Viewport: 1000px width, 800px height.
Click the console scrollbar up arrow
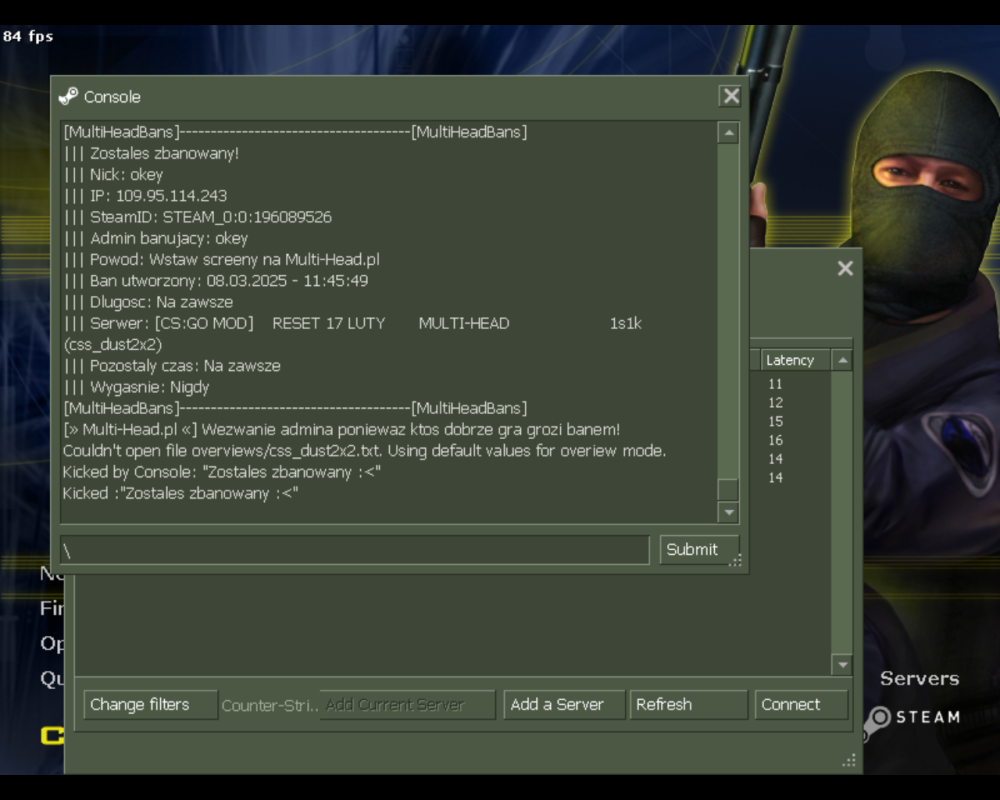tap(729, 131)
